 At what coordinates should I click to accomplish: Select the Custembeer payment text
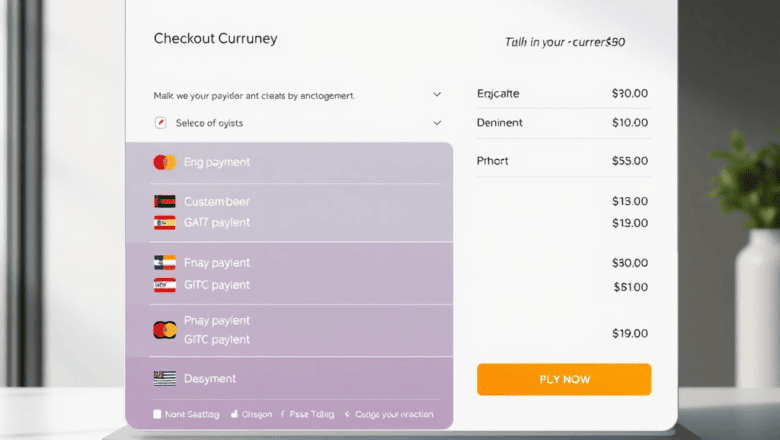216,201
